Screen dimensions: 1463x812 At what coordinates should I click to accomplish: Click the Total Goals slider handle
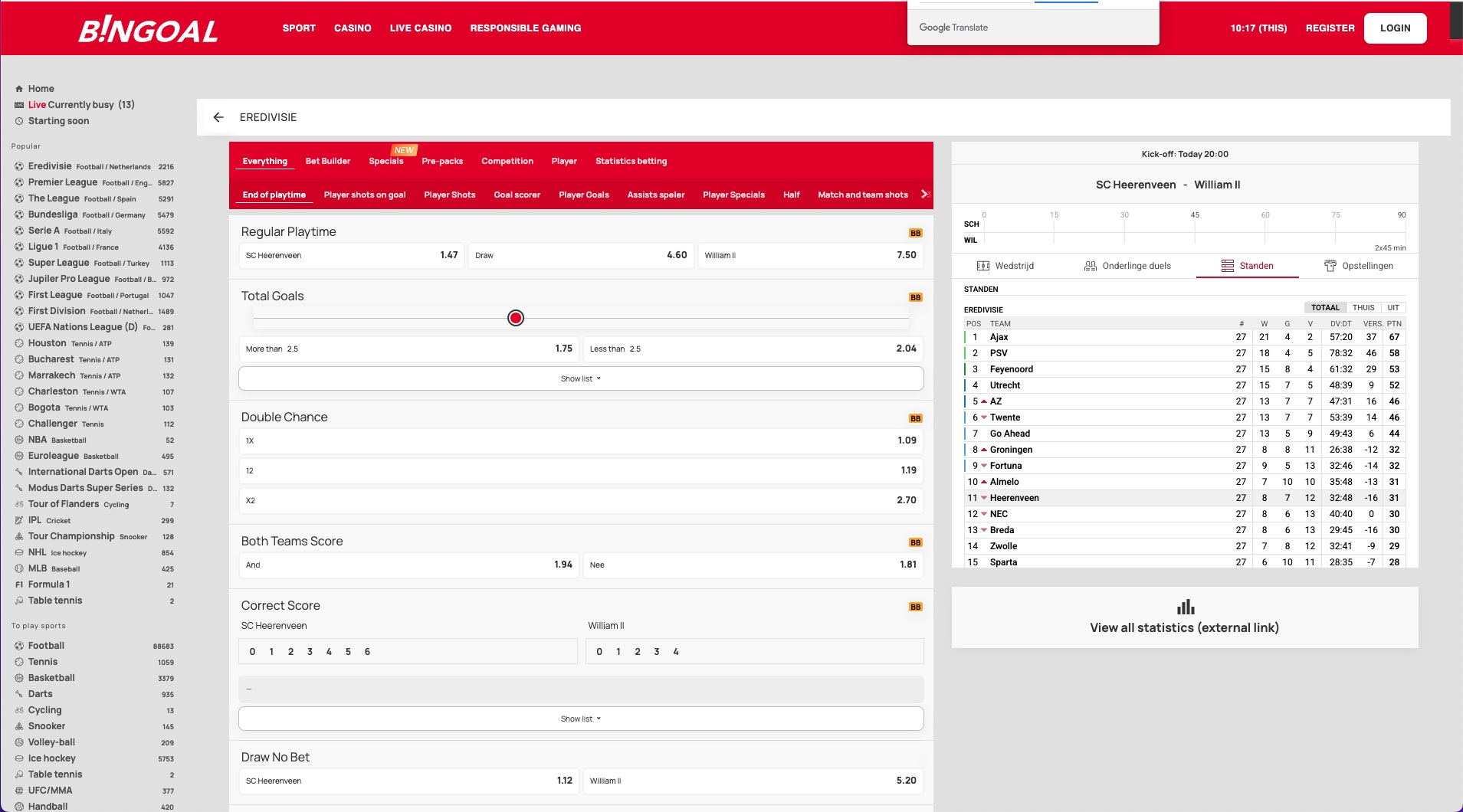(x=516, y=318)
